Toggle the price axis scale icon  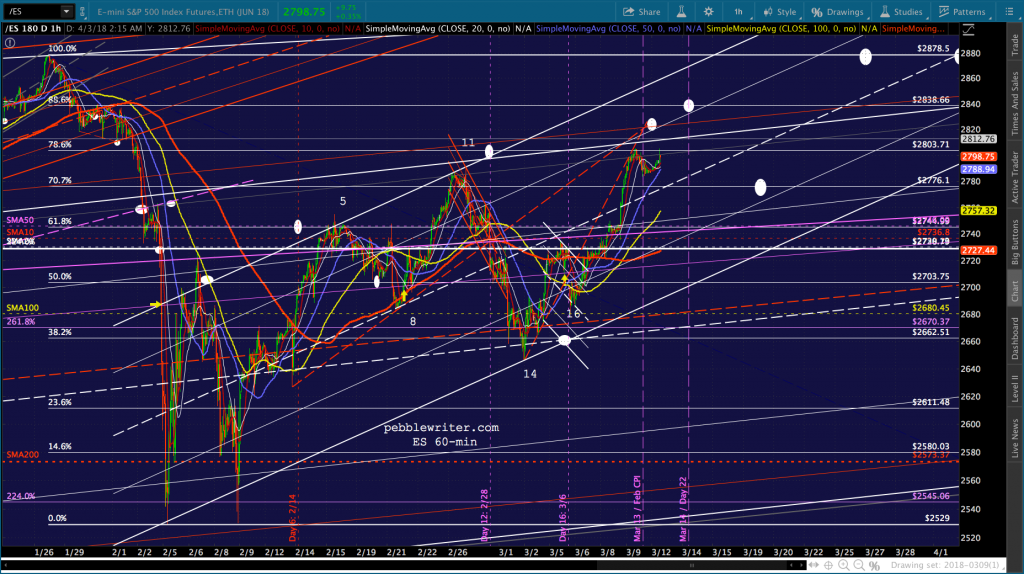[x=968, y=29]
